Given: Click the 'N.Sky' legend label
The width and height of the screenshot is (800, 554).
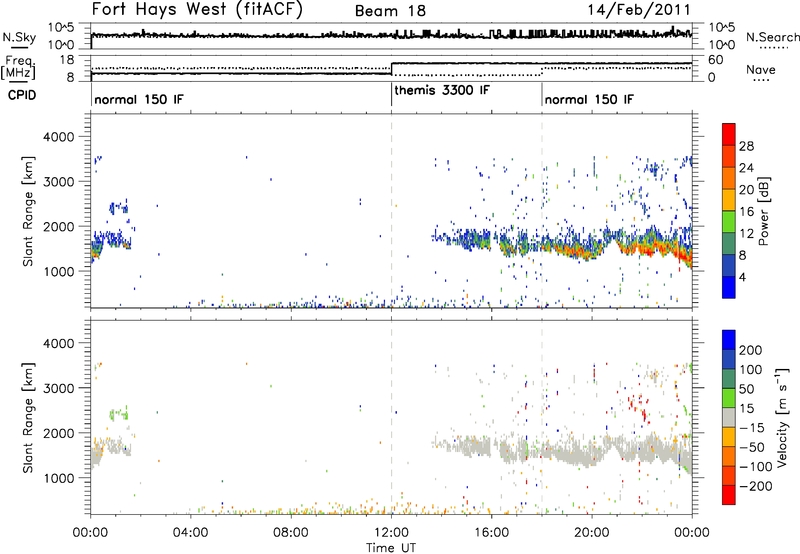Looking at the screenshot, I should [19, 37].
